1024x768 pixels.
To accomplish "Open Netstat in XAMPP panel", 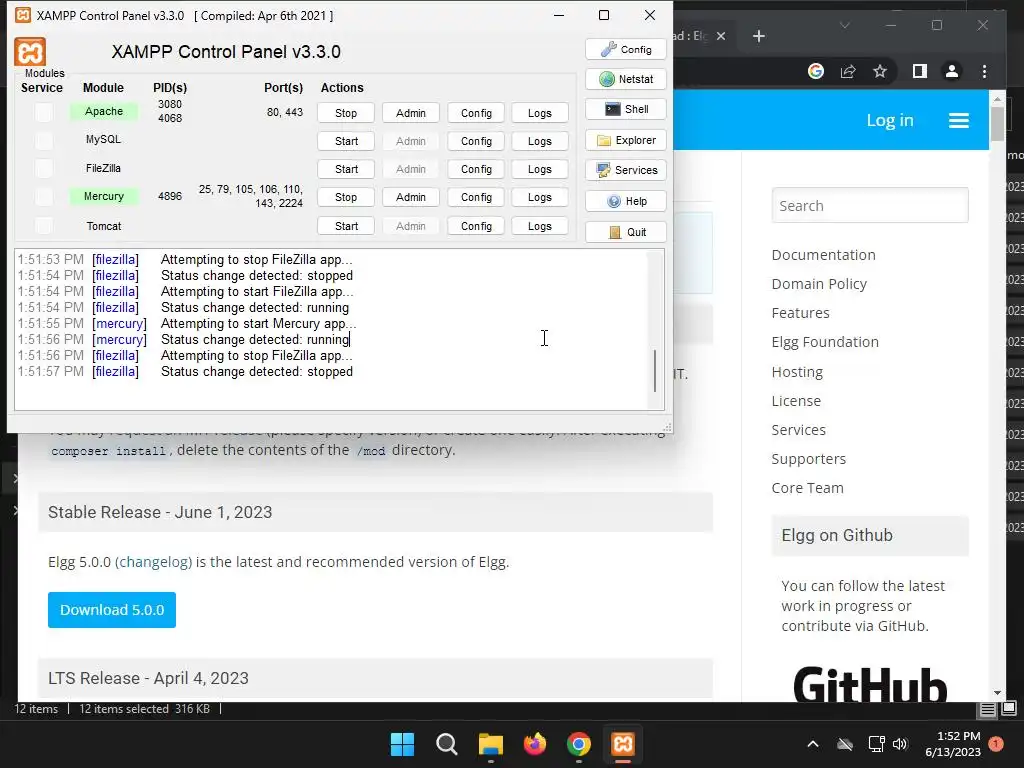I will pyautogui.click(x=626, y=79).
